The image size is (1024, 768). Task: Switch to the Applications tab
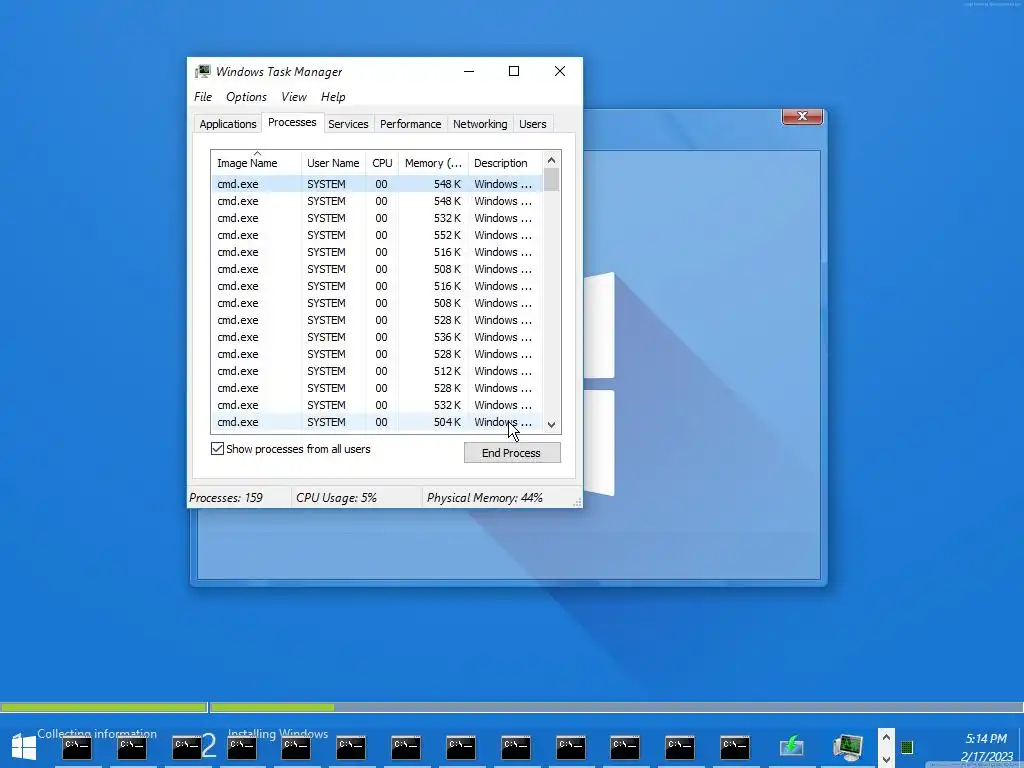click(x=228, y=124)
